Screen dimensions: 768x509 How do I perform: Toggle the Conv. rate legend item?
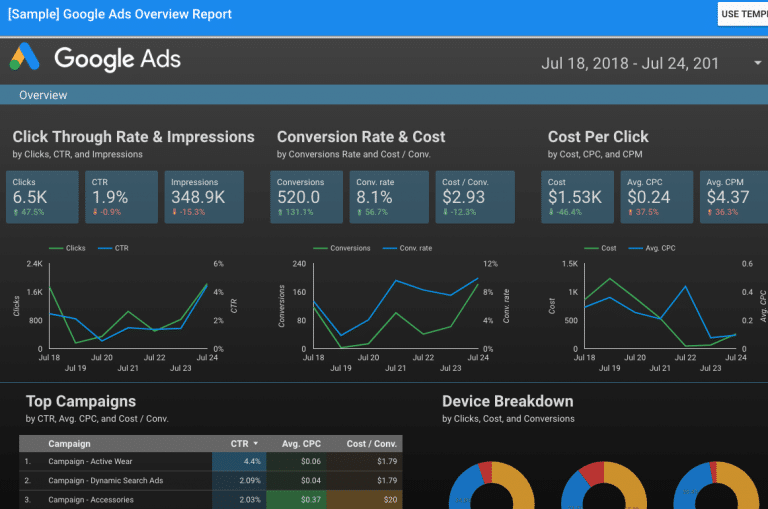401,248
